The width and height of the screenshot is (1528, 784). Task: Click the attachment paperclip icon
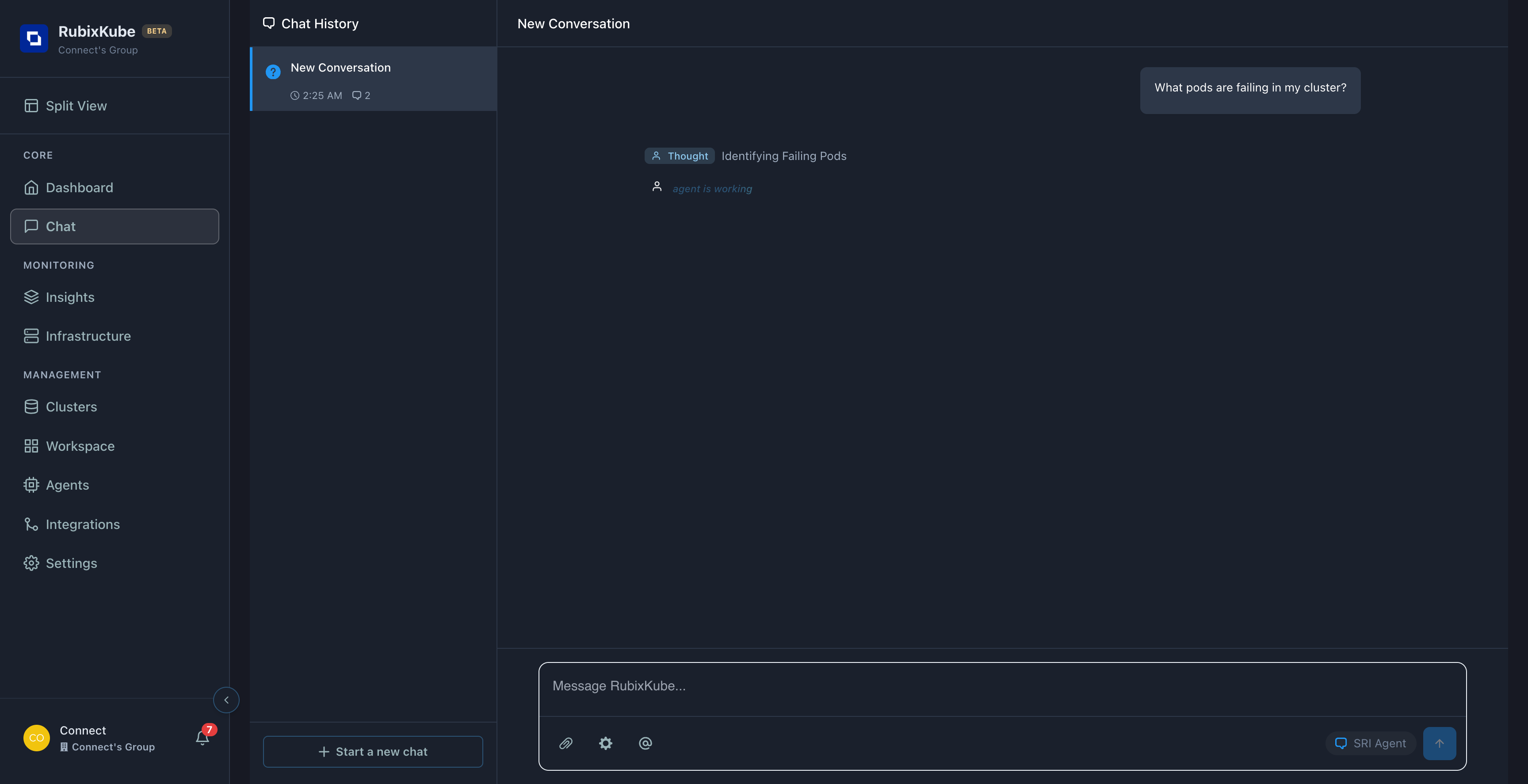pos(565,743)
